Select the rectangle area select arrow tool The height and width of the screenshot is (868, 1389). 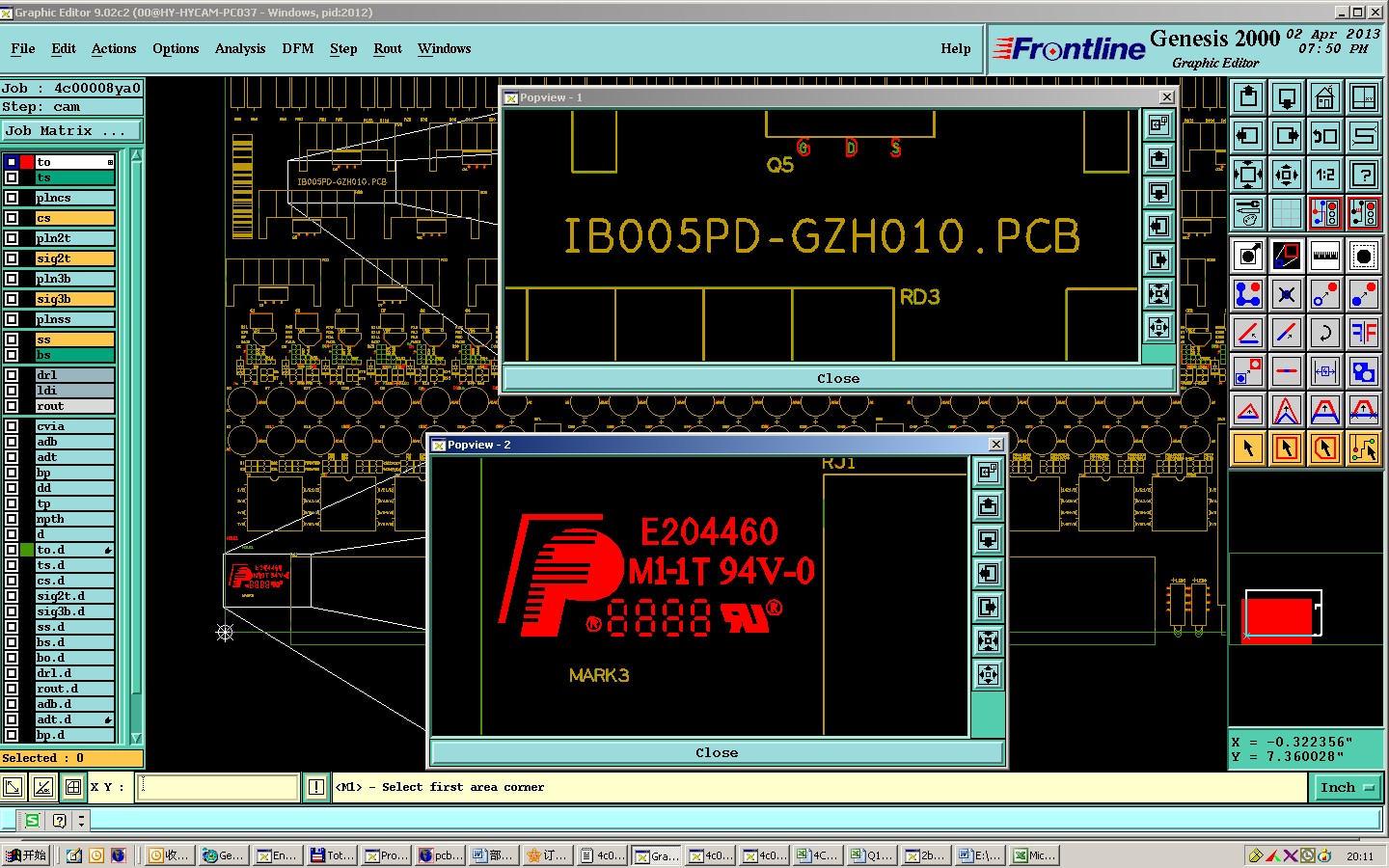point(1287,448)
